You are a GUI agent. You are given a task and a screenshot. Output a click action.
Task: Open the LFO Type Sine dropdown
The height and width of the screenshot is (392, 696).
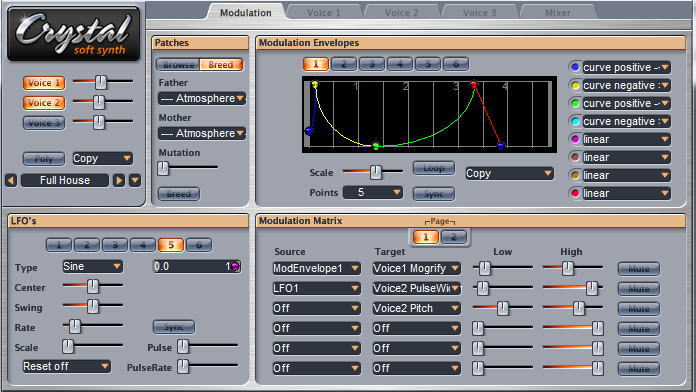click(92, 266)
